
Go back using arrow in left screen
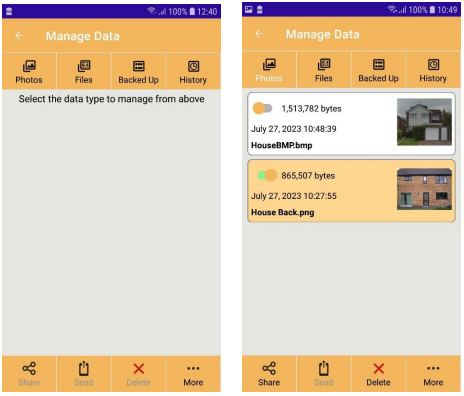tap(19, 36)
